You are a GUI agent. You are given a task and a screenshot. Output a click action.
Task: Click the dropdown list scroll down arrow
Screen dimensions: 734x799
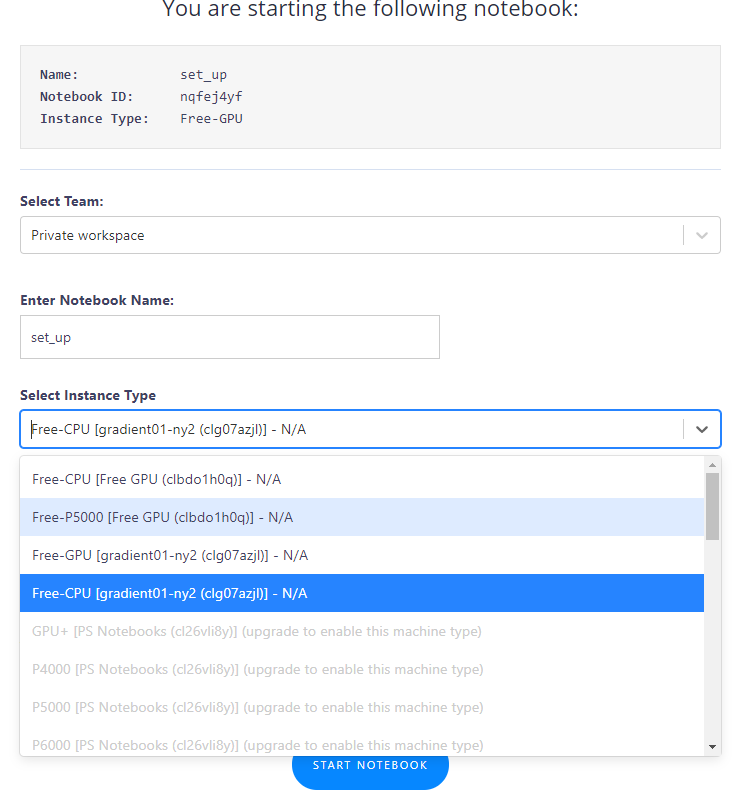tap(712, 747)
